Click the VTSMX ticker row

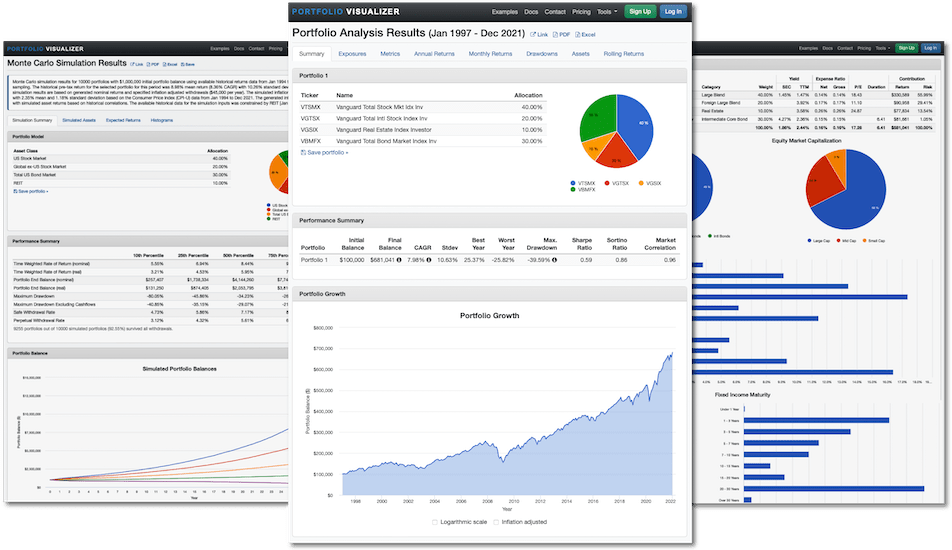tap(422, 107)
